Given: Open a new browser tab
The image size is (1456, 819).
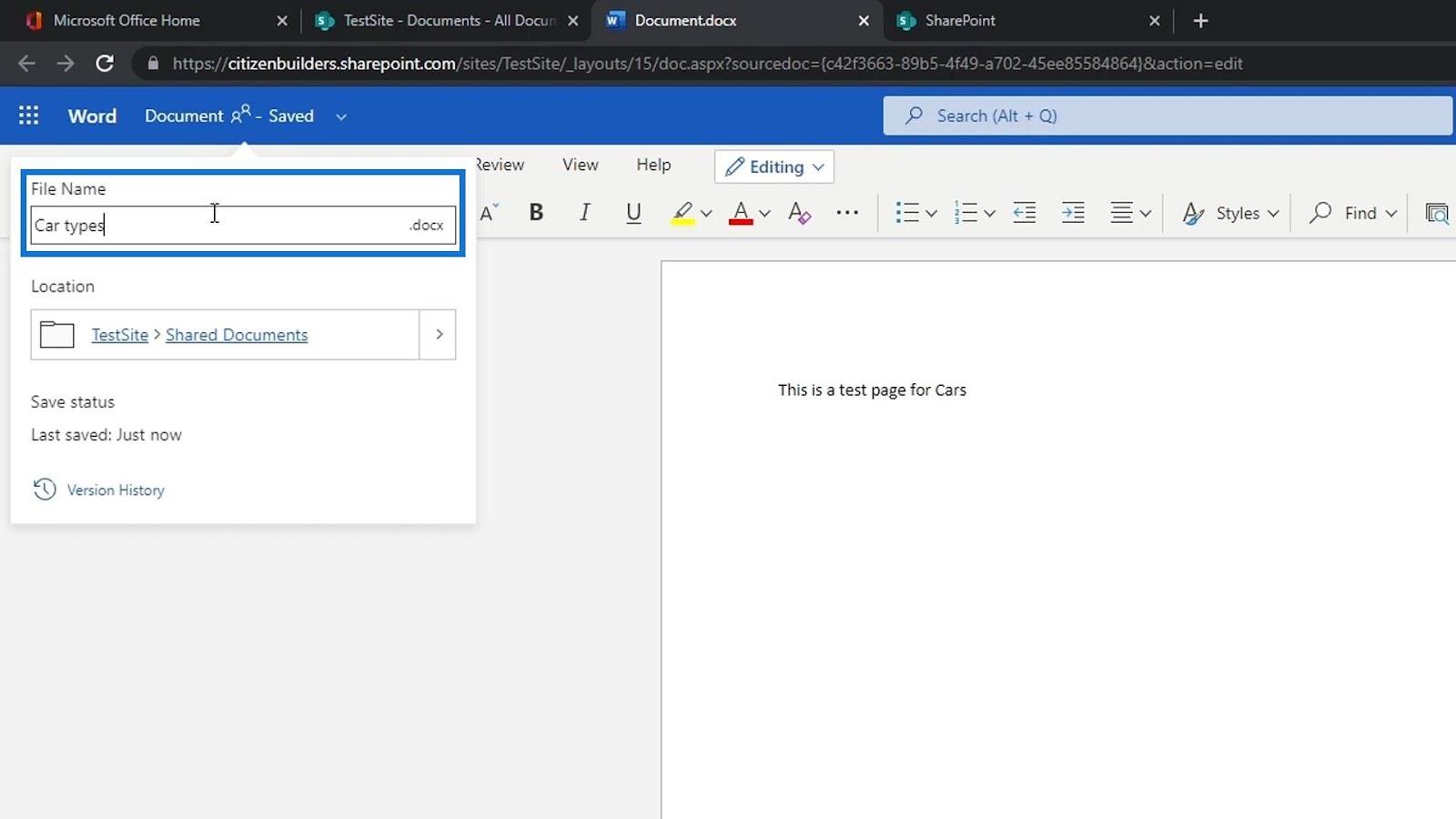Looking at the screenshot, I should click(x=1200, y=20).
